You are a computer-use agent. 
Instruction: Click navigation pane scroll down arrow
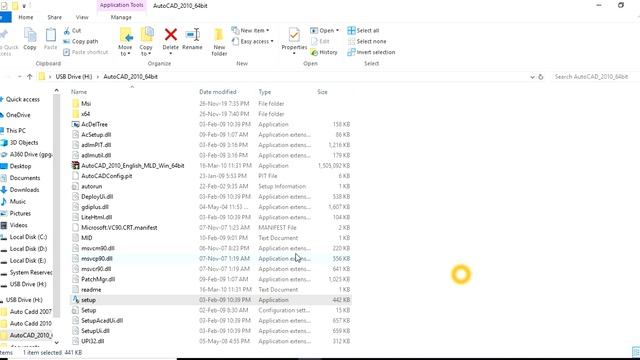pyautogui.click(x=56, y=342)
